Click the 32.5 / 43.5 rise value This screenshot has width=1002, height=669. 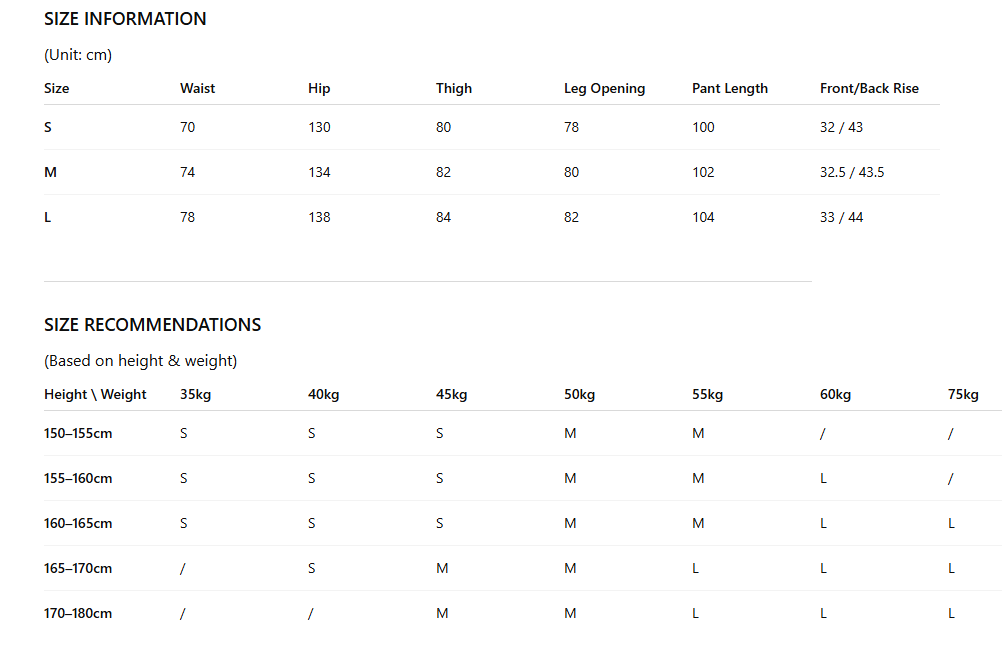852,172
